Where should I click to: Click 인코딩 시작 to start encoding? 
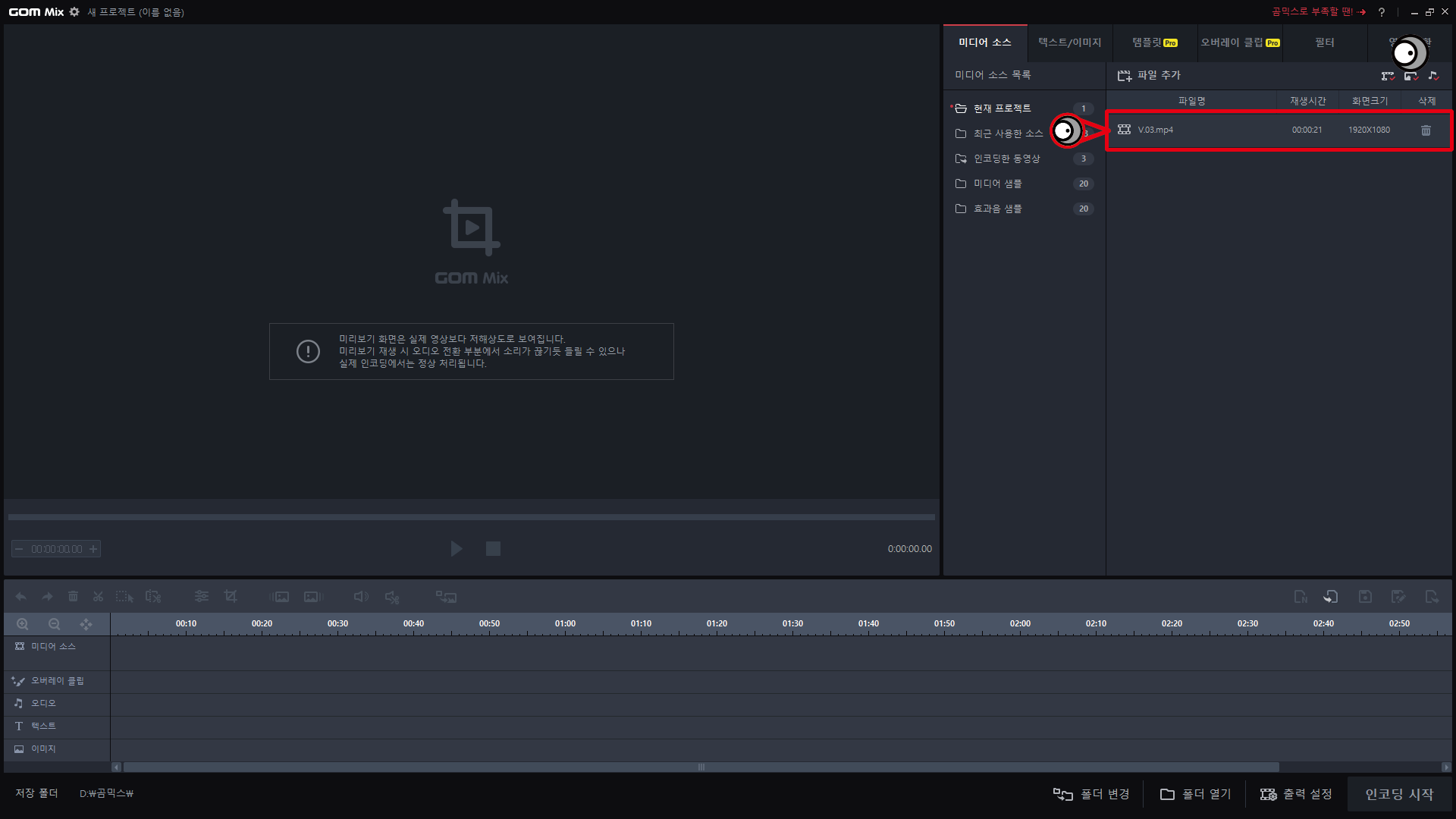click(x=1399, y=794)
